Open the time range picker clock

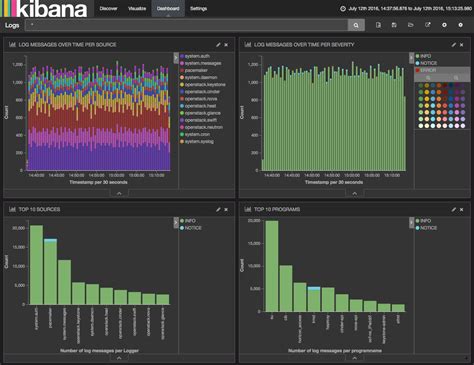(343, 9)
